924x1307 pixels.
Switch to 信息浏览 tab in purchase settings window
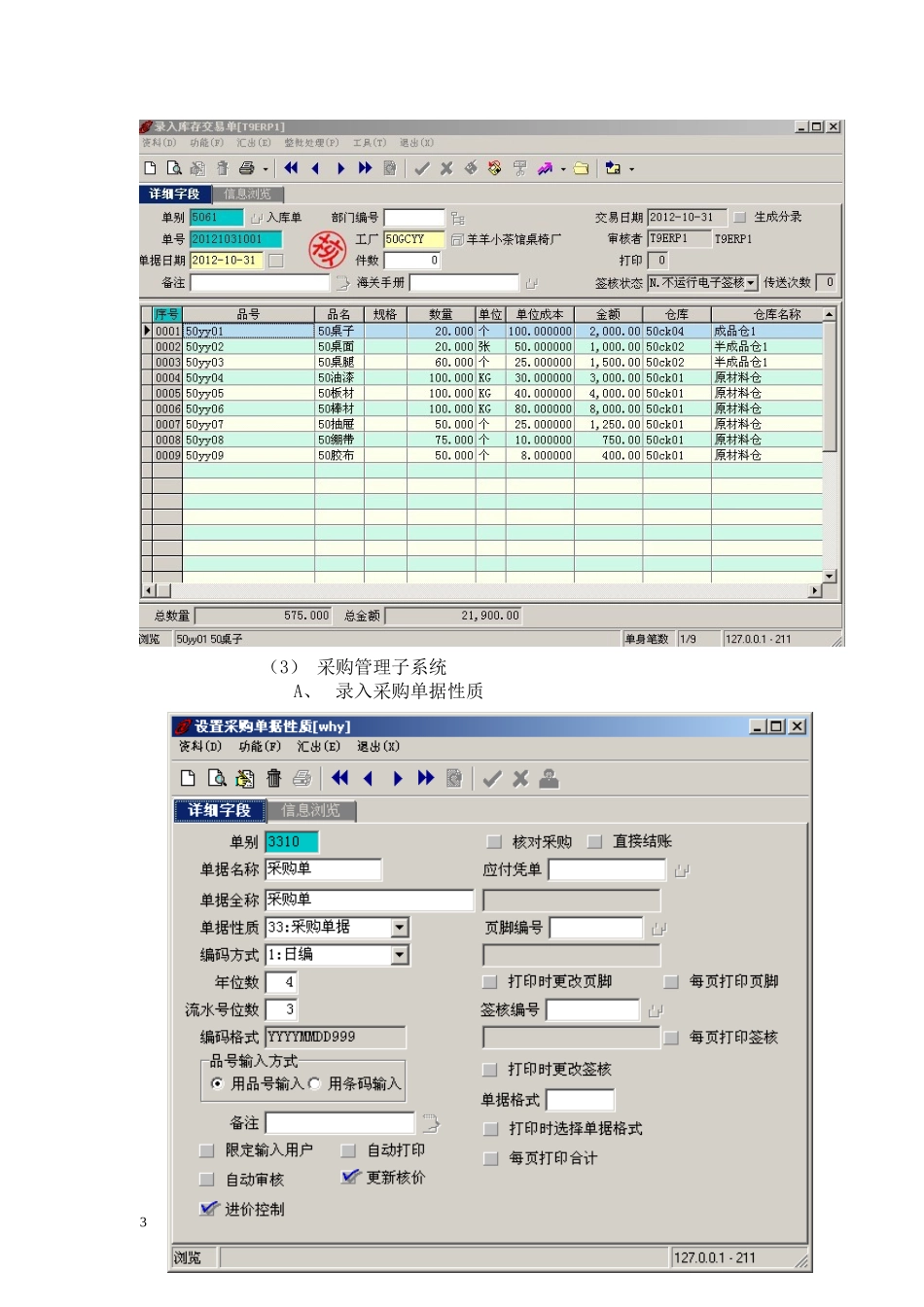(310, 811)
